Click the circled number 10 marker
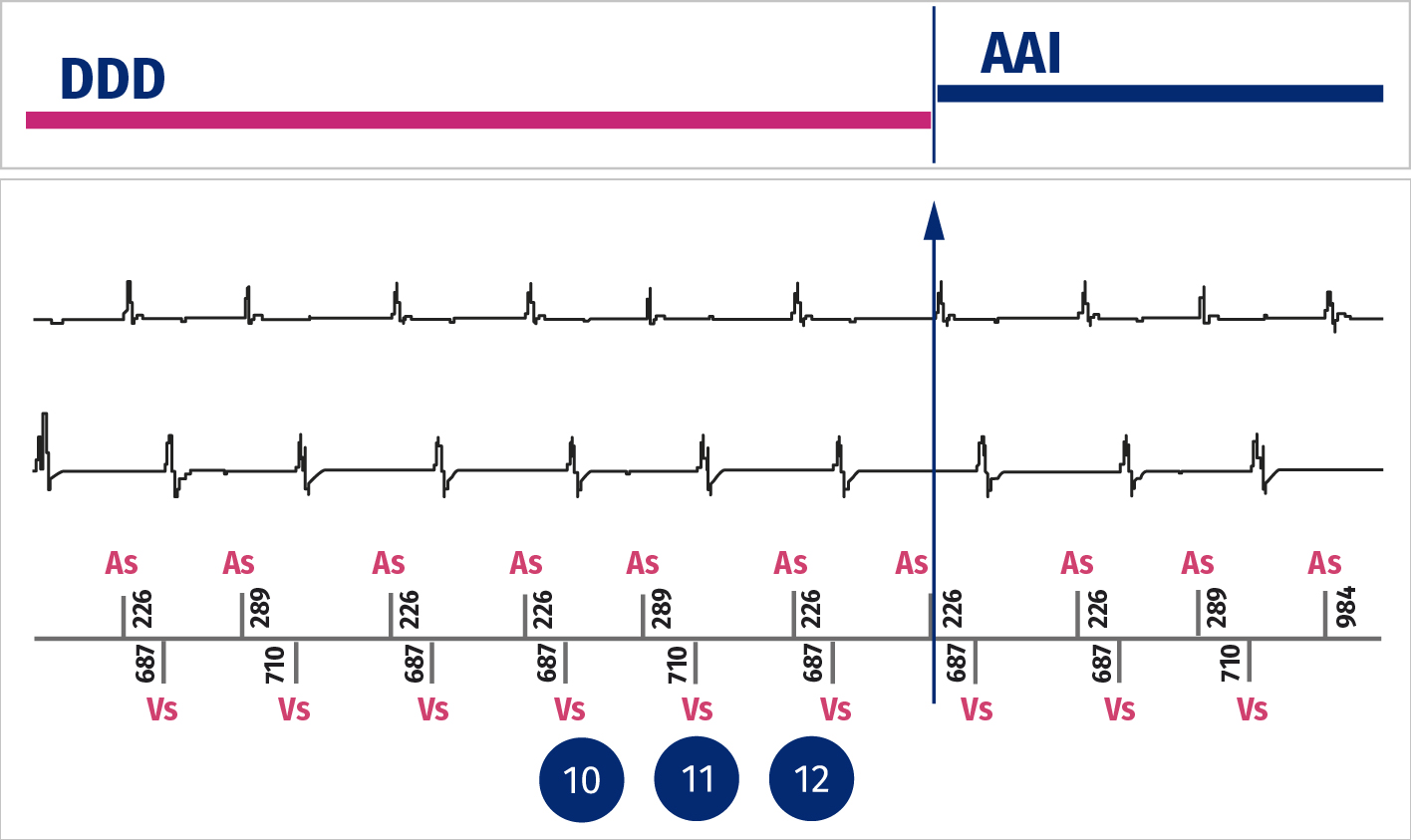The image size is (1411, 840). 582,779
